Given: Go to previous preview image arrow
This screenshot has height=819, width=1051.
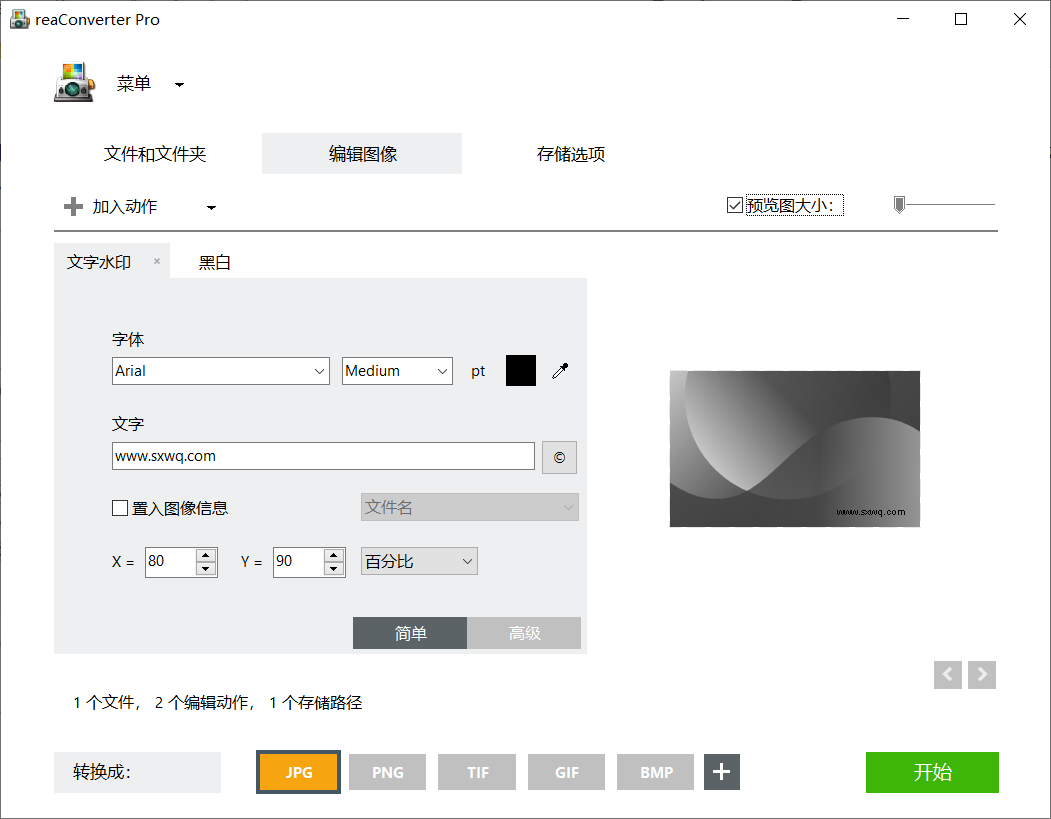Looking at the screenshot, I should click(948, 674).
